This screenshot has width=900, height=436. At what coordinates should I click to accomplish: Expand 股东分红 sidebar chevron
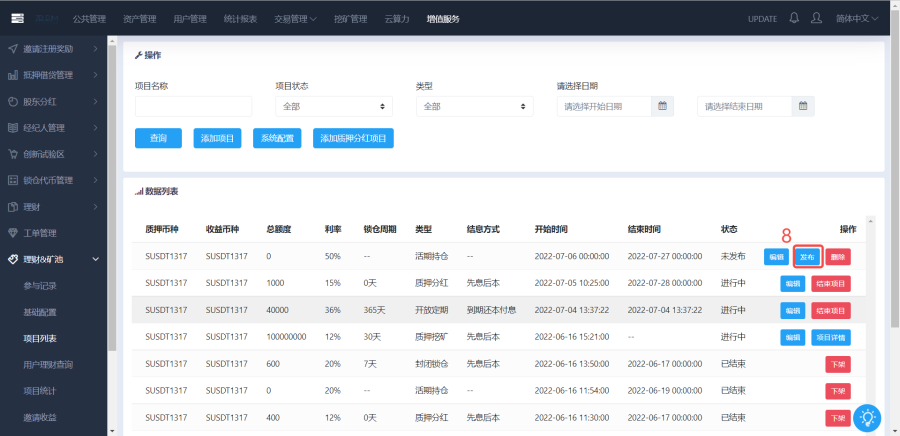pyautogui.click(x=95, y=102)
